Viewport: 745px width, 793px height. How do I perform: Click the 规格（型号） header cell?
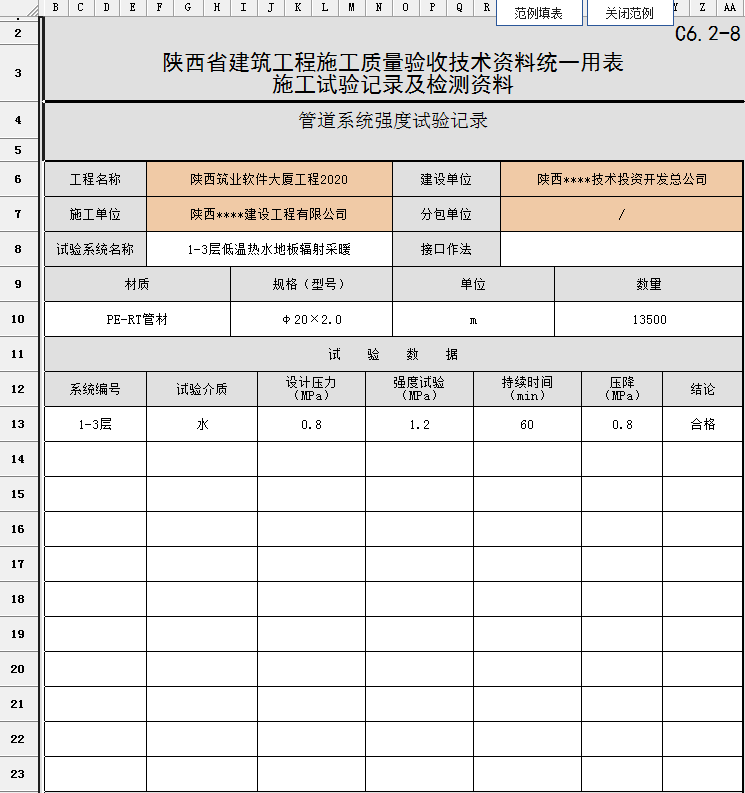(312, 284)
